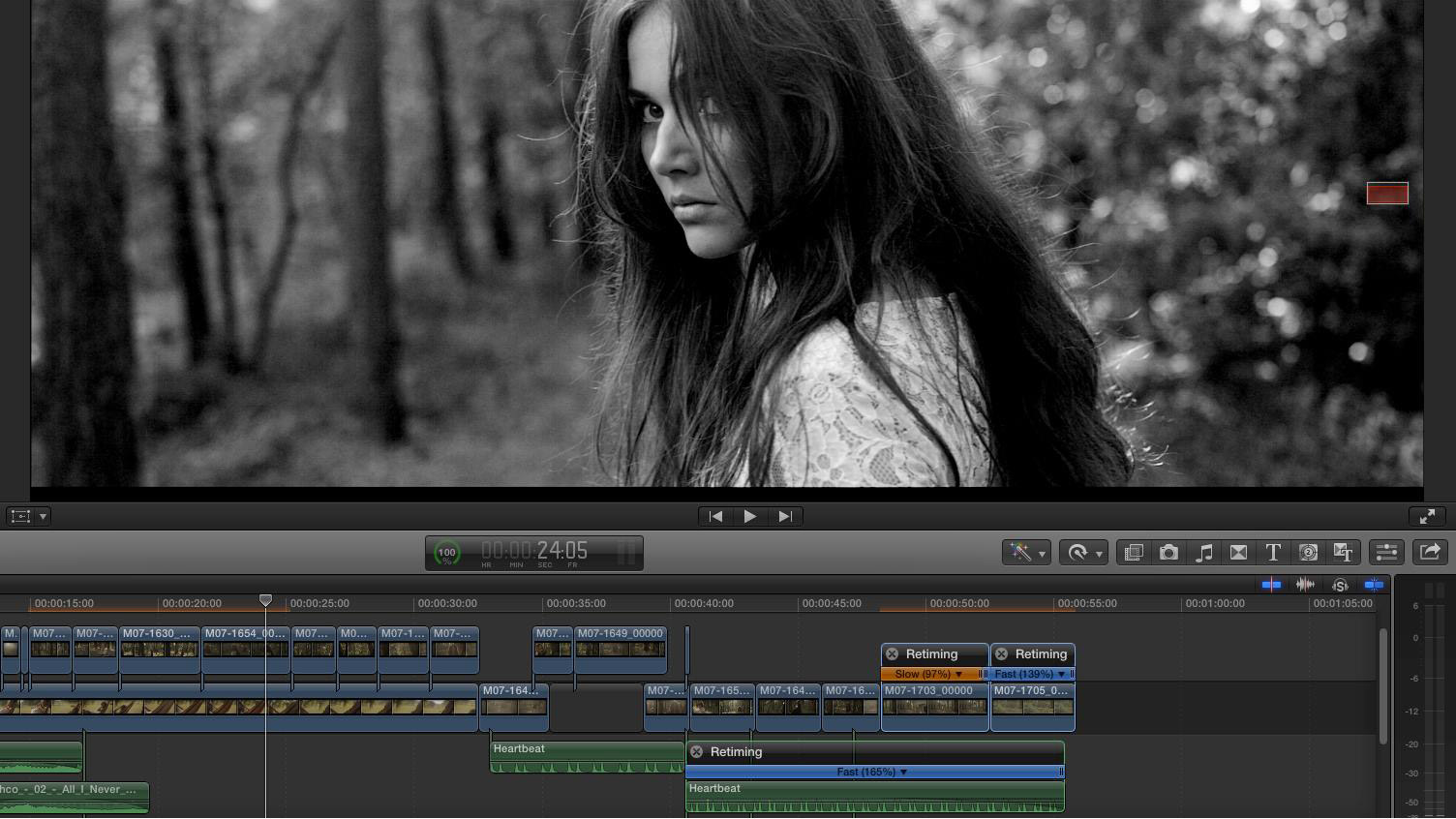The image size is (1456, 819).
Task: Show the Inspector panel
Action: [1386, 553]
